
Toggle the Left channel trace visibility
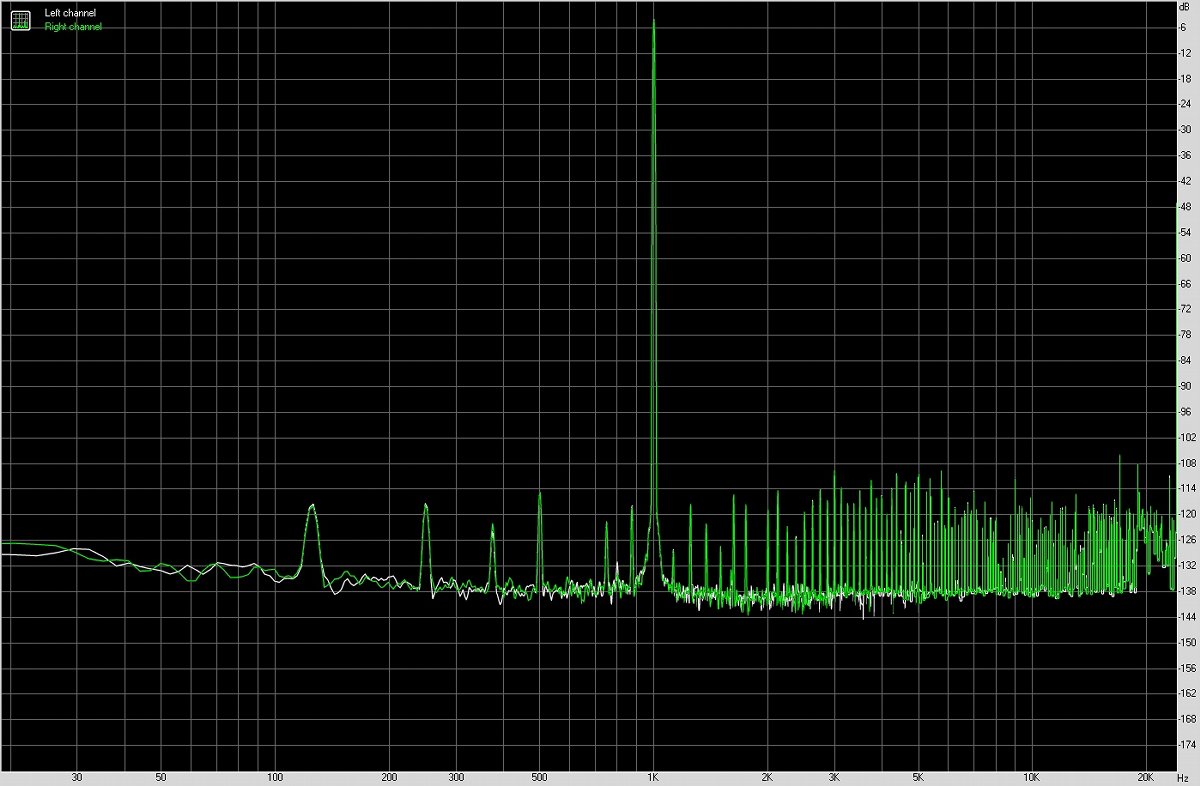point(69,12)
